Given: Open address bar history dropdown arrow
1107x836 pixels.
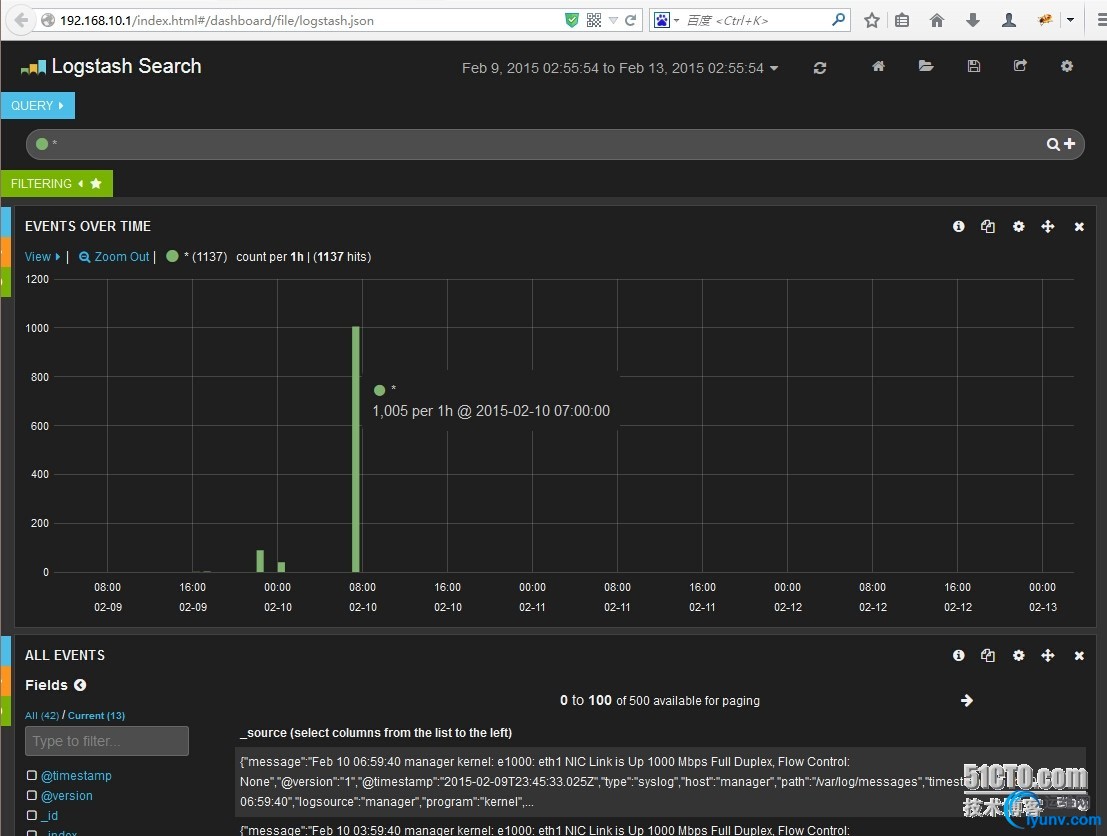Looking at the screenshot, I should pyautogui.click(x=613, y=20).
